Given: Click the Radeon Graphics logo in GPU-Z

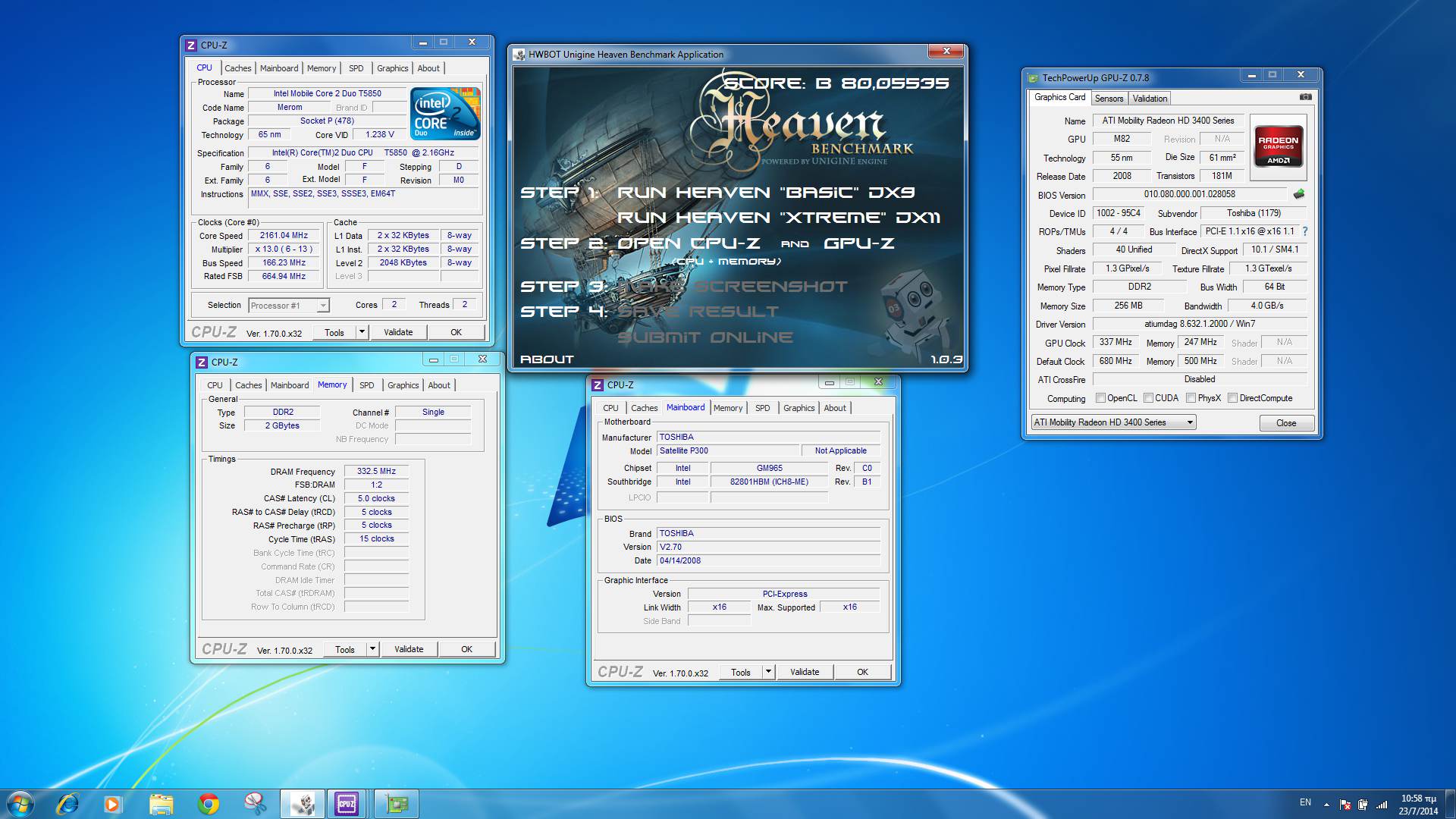Looking at the screenshot, I should [x=1279, y=146].
